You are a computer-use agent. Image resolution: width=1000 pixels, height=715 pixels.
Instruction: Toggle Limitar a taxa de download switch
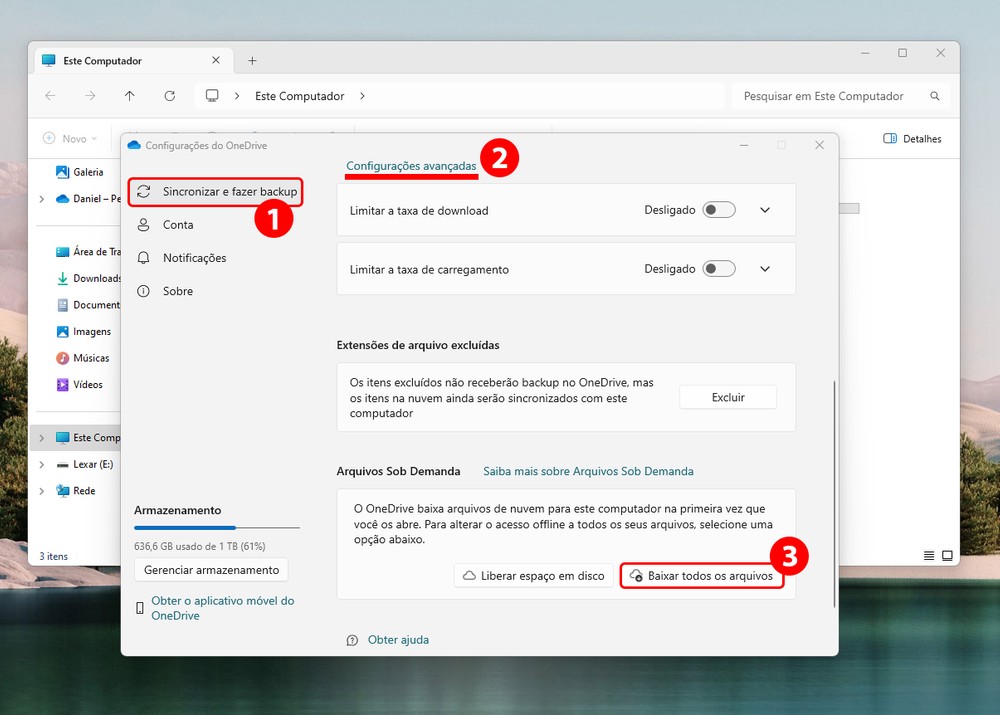pyautogui.click(x=718, y=210)
